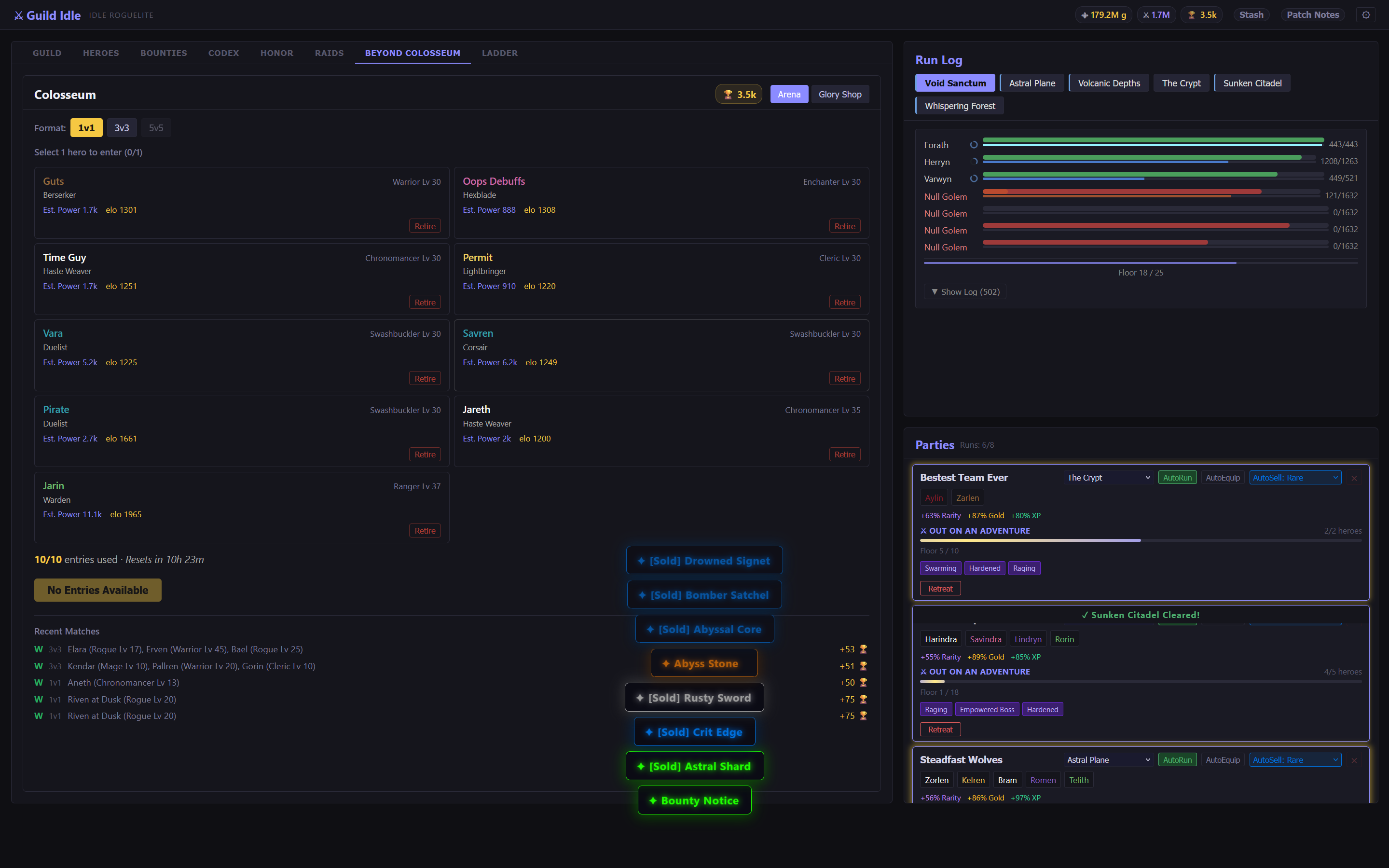Switch to Glory Shop view

point(839,94)
